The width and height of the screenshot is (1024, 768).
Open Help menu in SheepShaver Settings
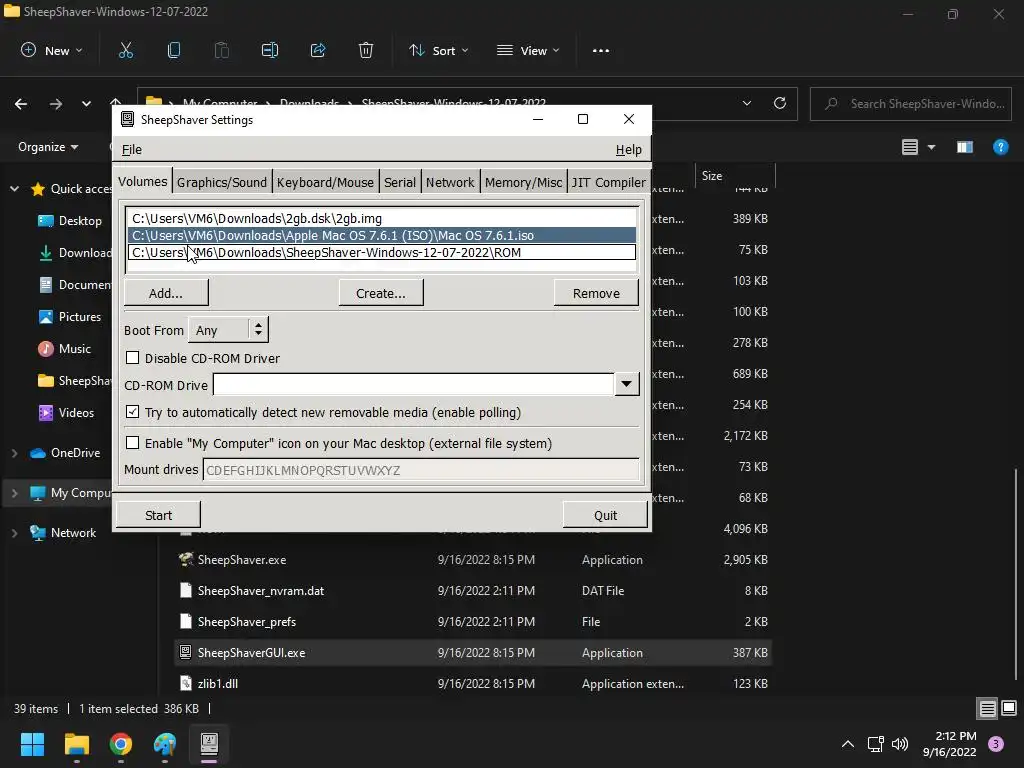(x=628, y=150)
